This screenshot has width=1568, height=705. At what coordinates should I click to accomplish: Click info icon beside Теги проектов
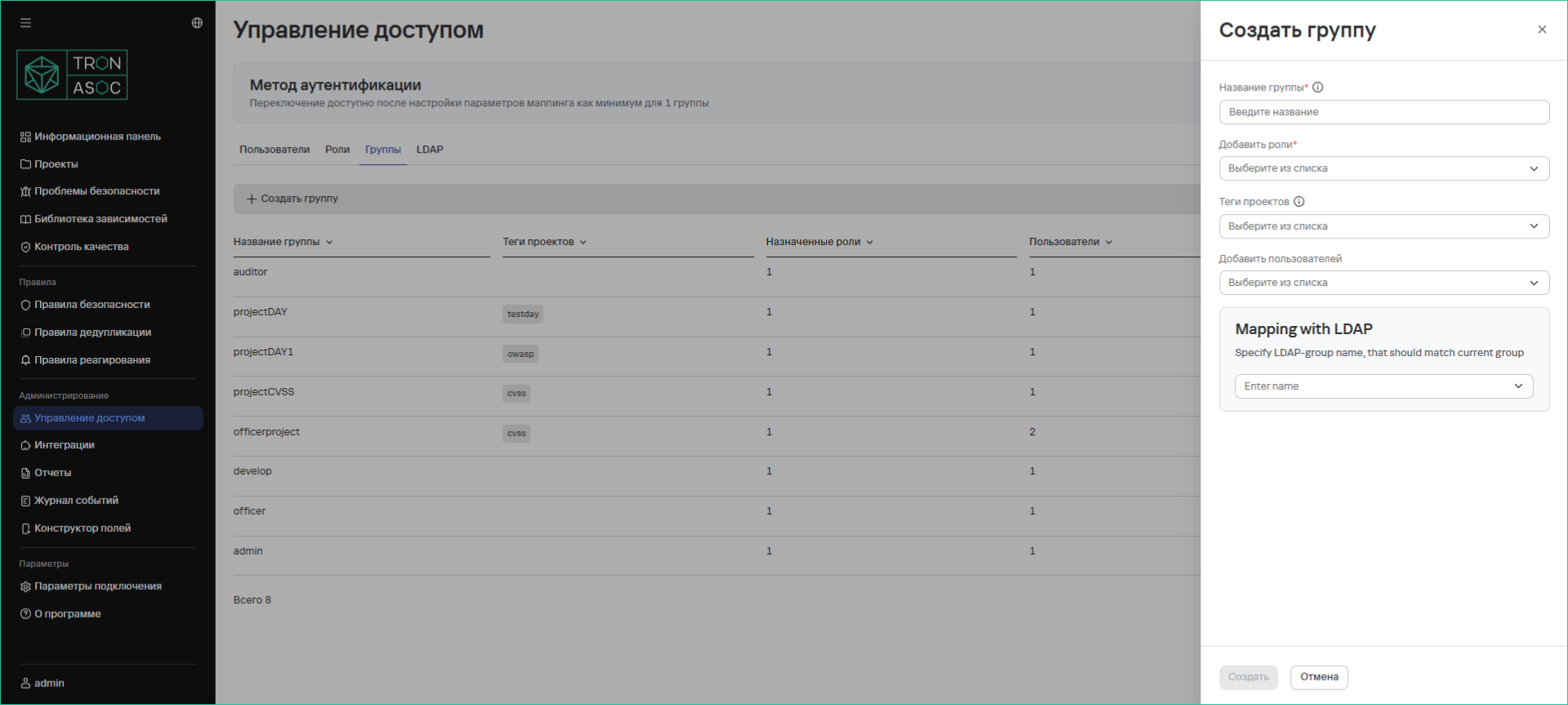click(1299, 202)
